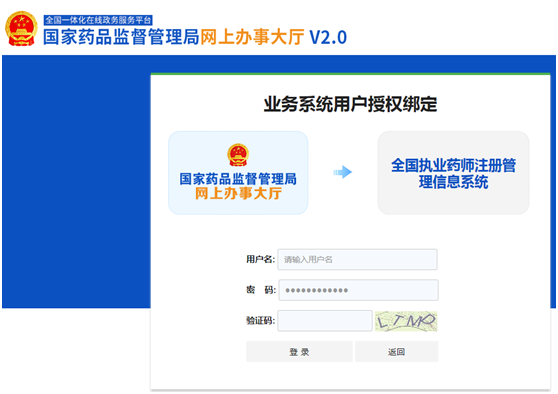The width and height of the screenshot is (558, 394).
Task: Click the national emblem logo in the header
Action: [21, 29]
